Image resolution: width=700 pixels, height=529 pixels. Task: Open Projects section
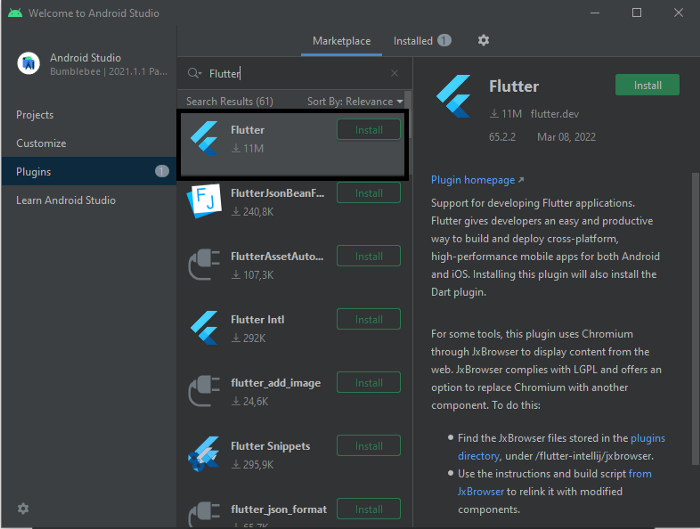[35, 115]
